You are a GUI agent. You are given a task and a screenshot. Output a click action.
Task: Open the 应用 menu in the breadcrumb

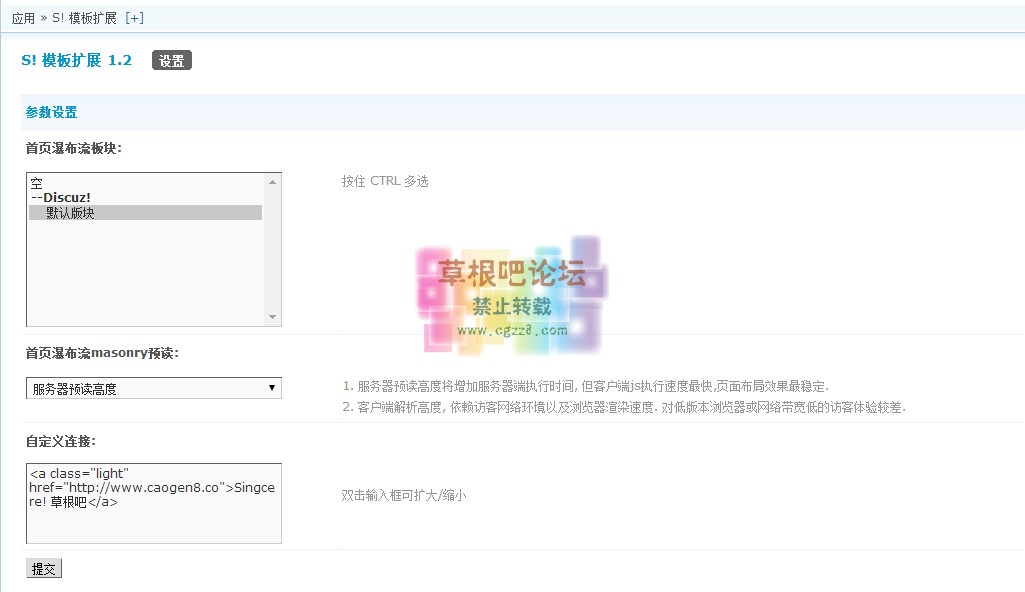point(22,17)
